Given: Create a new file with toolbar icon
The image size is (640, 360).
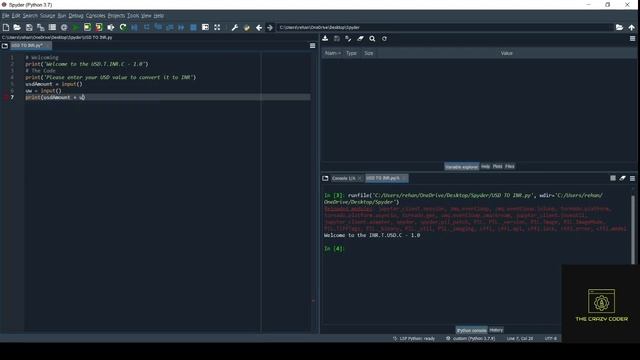Looking at the screenshot, I should 6,27.
